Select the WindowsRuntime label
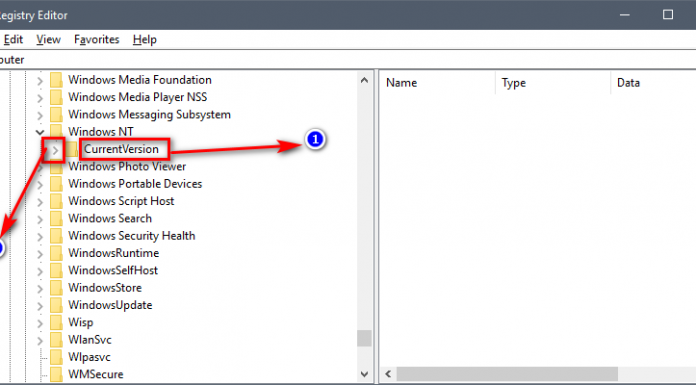The width and height of the screenshot is (696, 385). pos(114,253)
